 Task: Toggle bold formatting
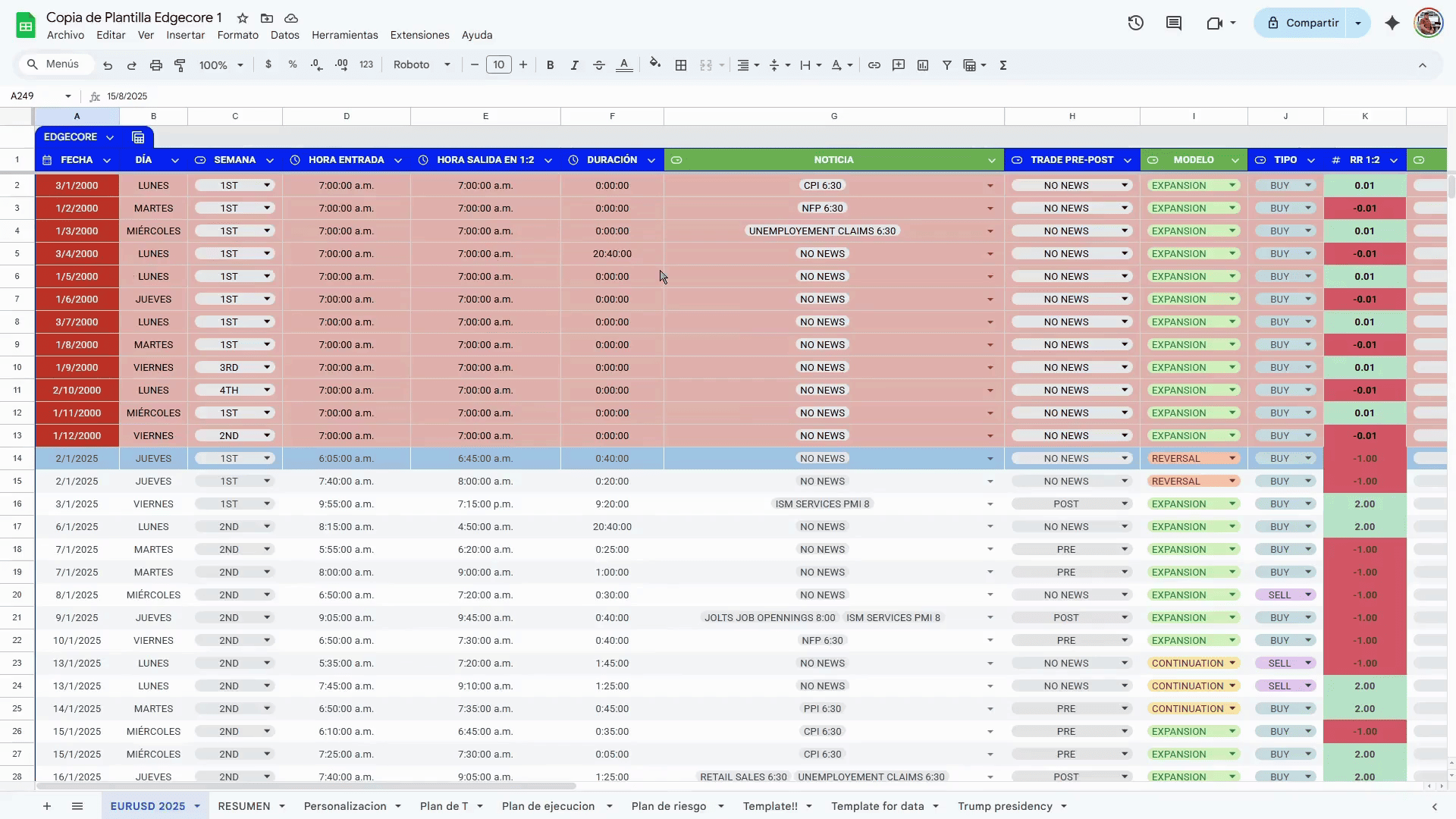[550, 65]
